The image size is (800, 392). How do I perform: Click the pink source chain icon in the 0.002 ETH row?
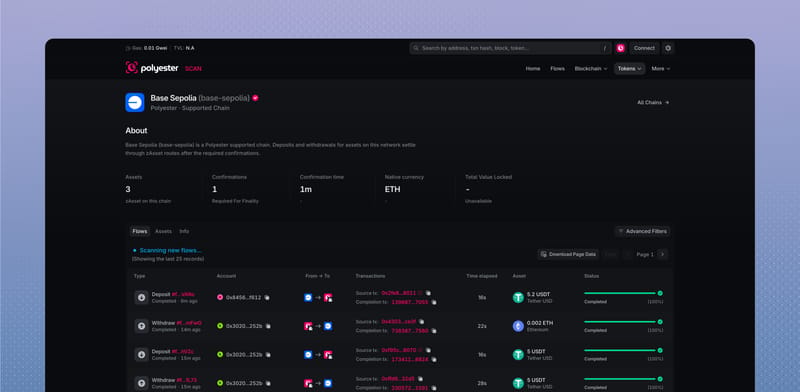pos(308,326)
